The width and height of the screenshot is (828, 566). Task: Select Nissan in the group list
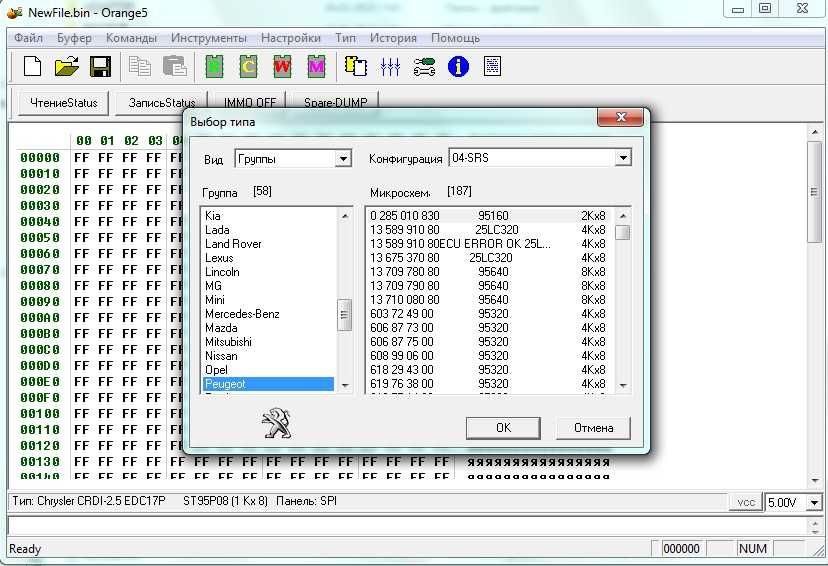pos(268,355)
